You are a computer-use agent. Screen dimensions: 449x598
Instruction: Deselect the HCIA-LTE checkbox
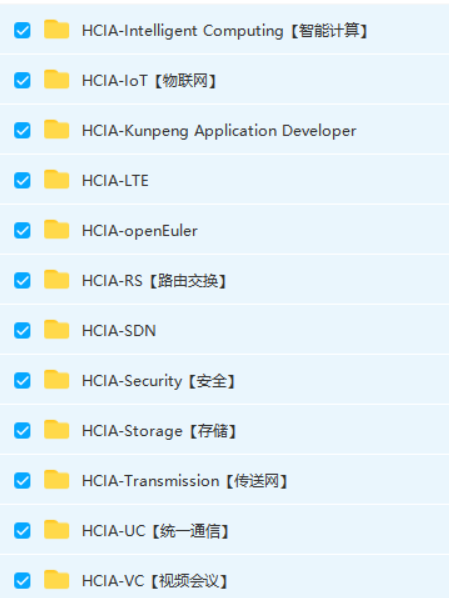point(22,180)
